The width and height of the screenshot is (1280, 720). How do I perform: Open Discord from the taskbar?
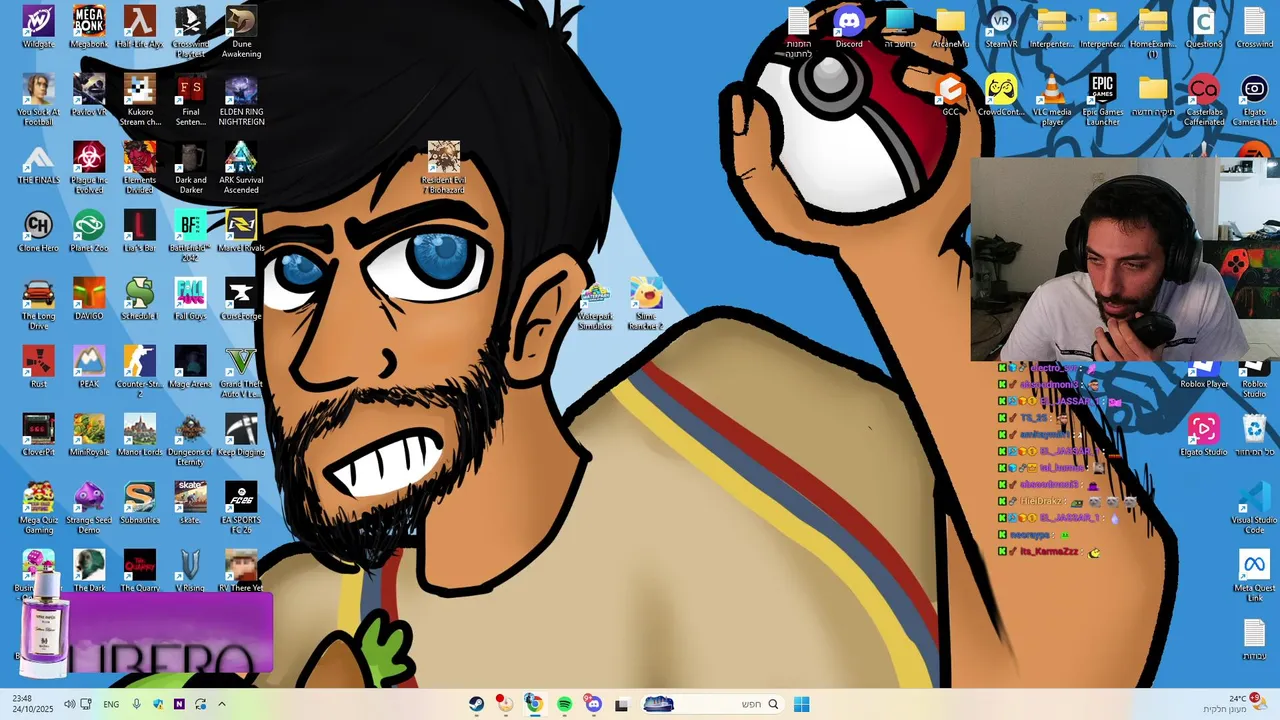click(x=593, y=704)
